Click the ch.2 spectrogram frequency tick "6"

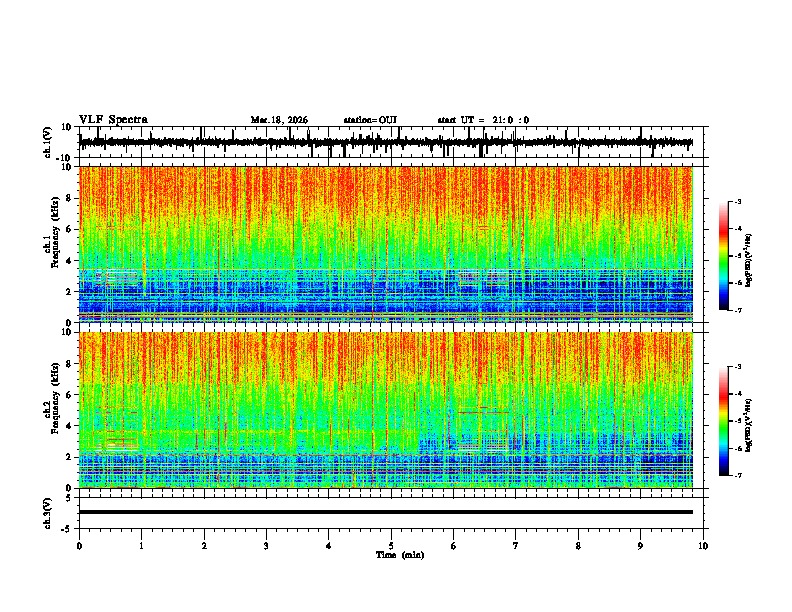[x=69, y=395]
